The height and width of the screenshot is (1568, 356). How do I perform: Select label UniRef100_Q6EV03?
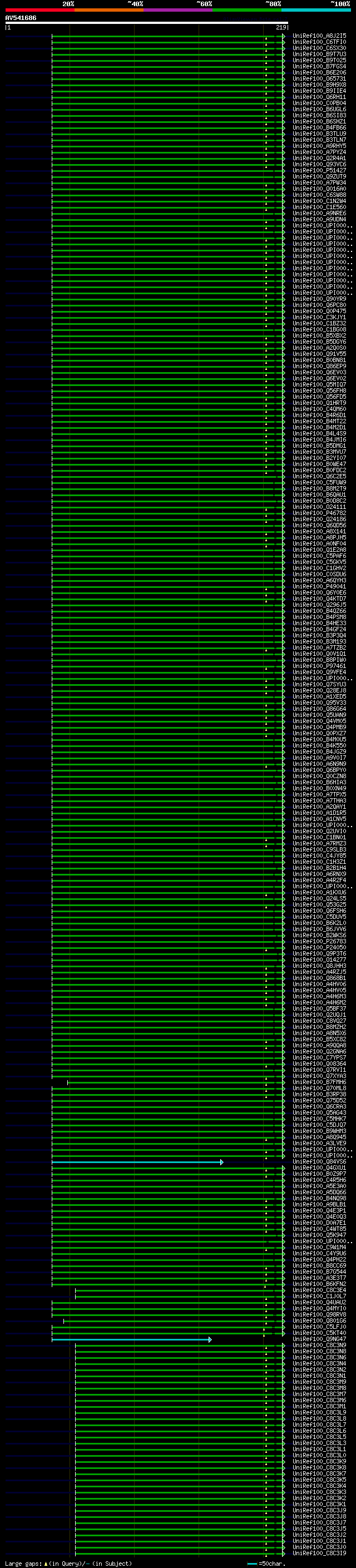click(x=319, y=372)
